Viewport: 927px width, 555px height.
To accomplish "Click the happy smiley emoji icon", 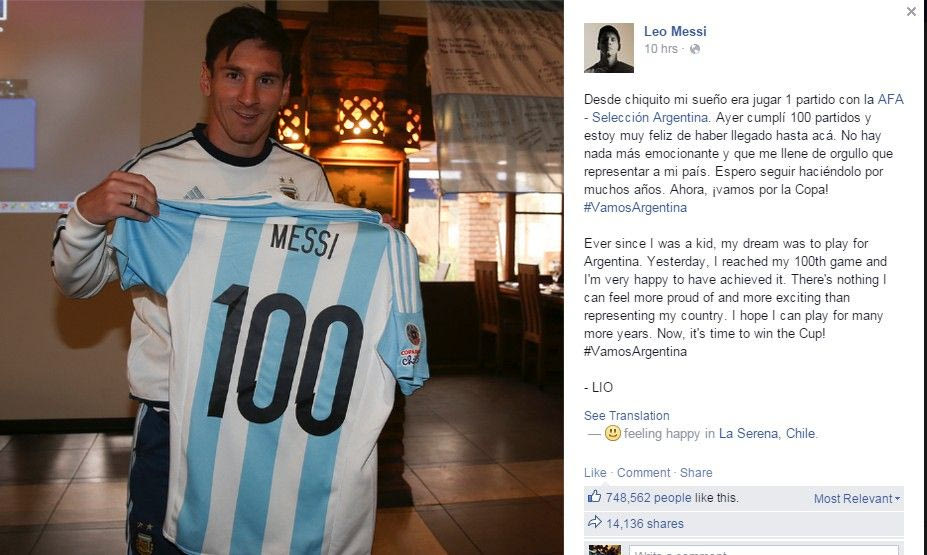I will tap(612, 433).
